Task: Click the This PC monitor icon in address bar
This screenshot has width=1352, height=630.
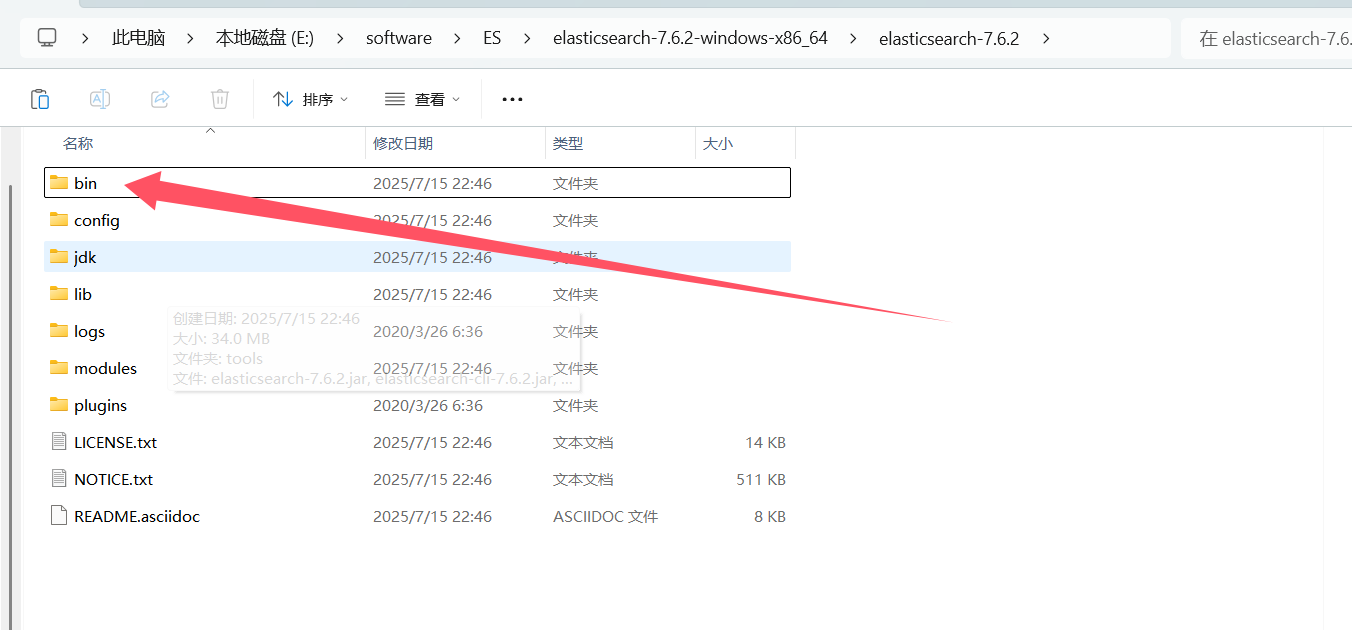Action: coord(47,38)
